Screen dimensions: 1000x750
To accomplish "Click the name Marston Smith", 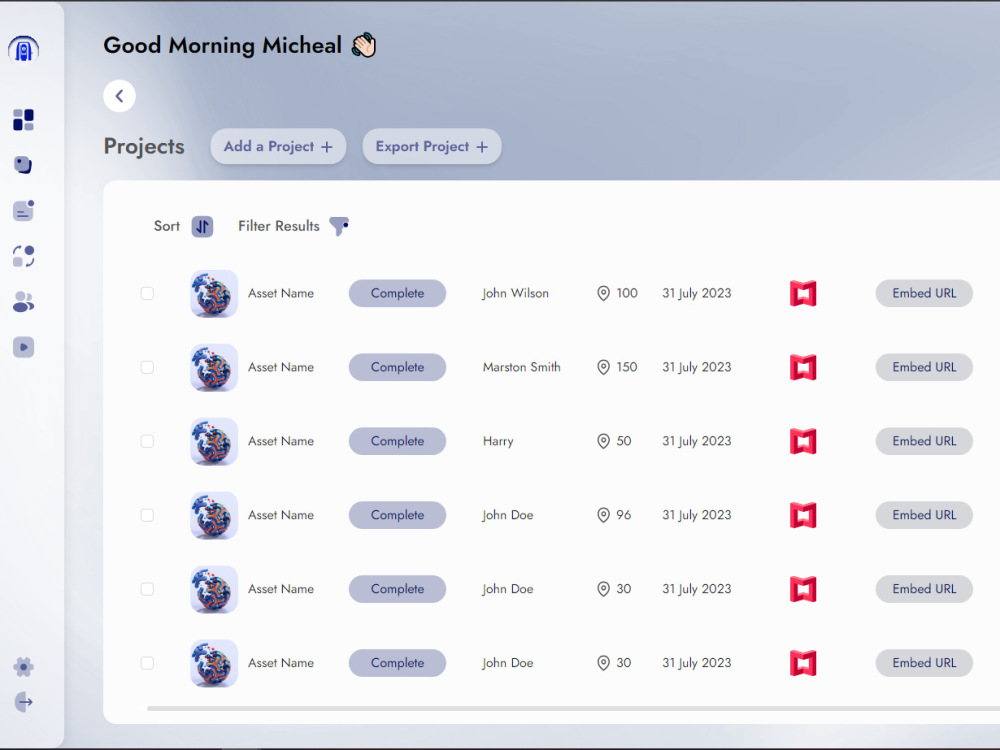I will click(x=522, y=367).
